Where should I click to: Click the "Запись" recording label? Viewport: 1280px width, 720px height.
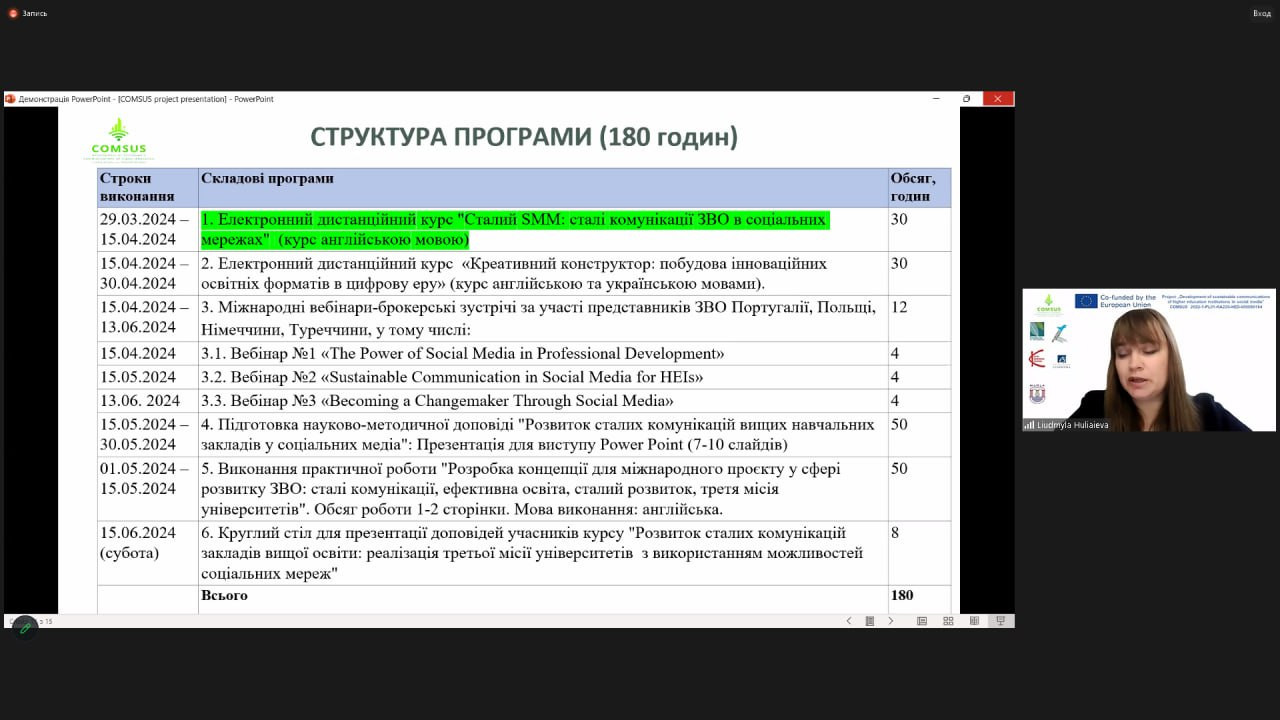(34, 13)
